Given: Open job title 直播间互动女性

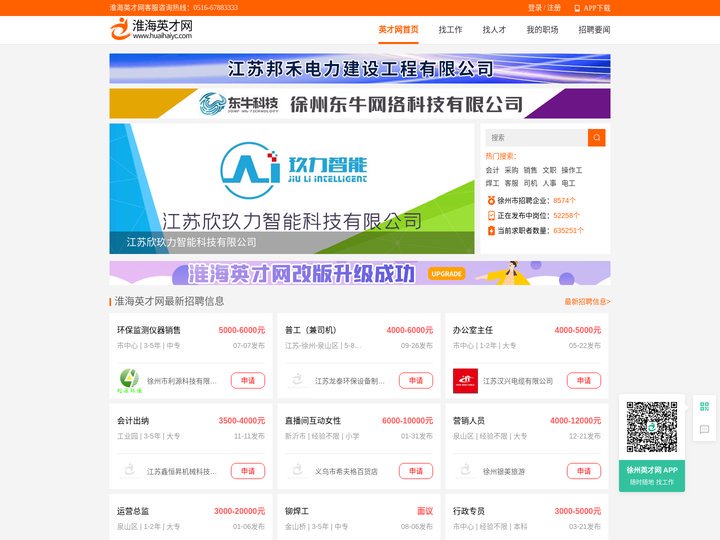Looking at the screenshot, I should [x=313, y=421].
